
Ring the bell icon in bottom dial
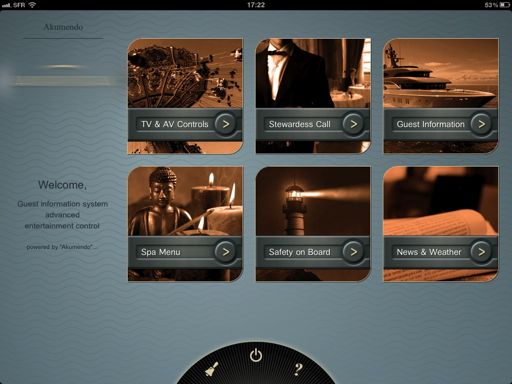pos(212,369)
